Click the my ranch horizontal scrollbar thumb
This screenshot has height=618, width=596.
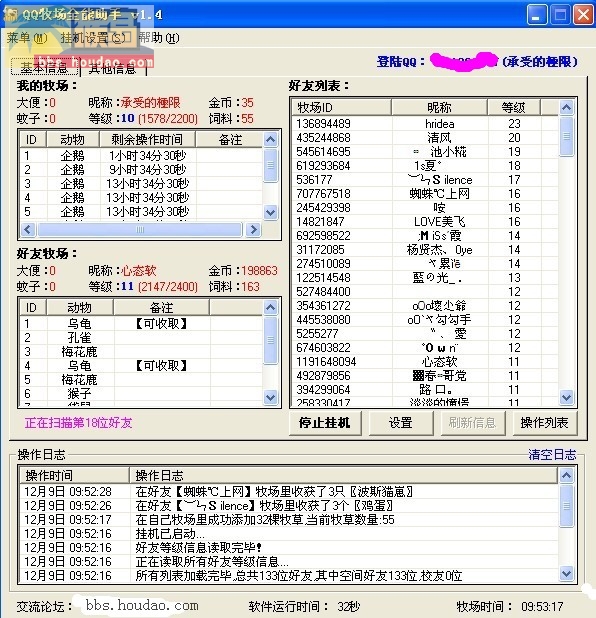coord(140,229)
